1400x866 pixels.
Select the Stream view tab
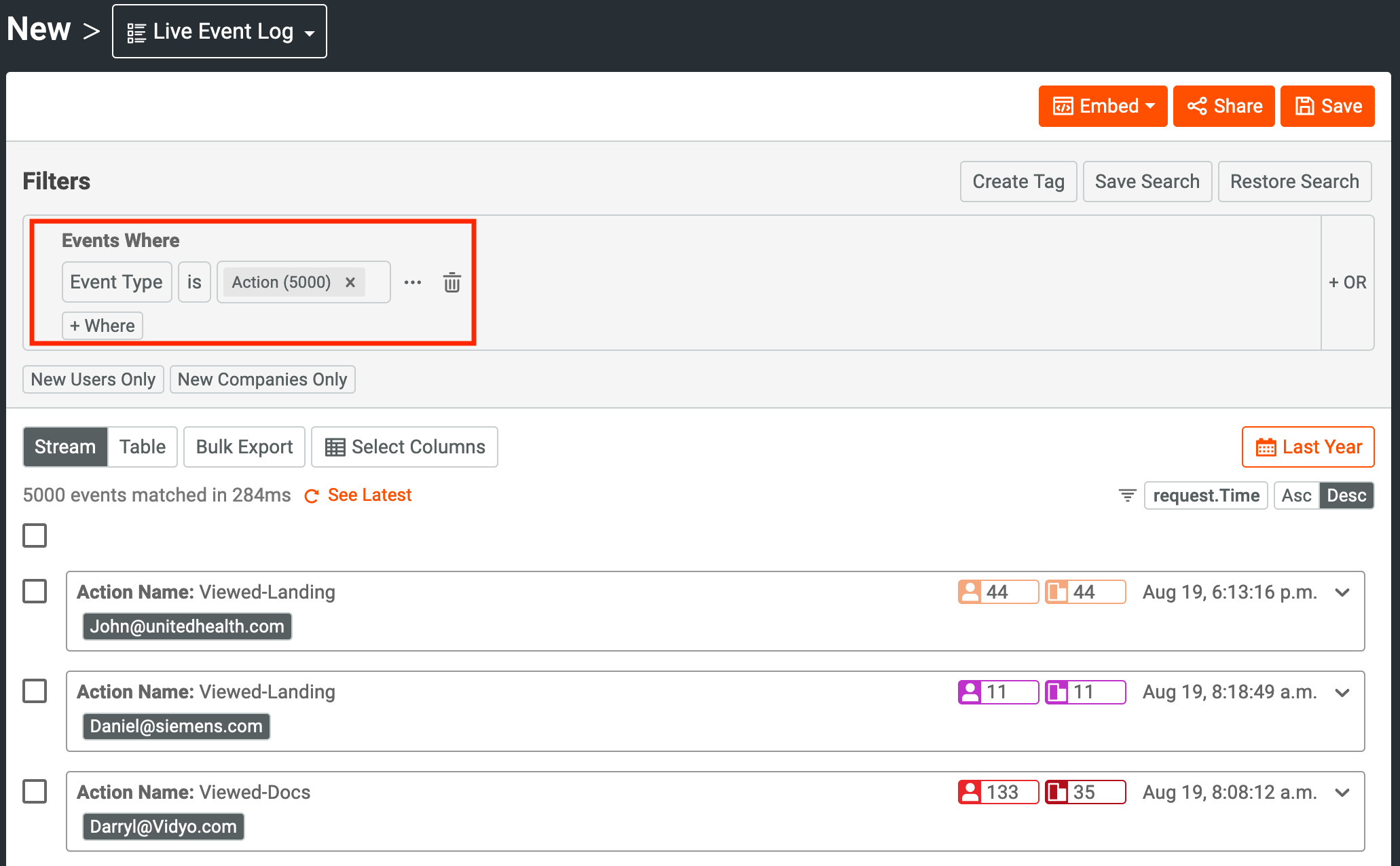[66, 447]
